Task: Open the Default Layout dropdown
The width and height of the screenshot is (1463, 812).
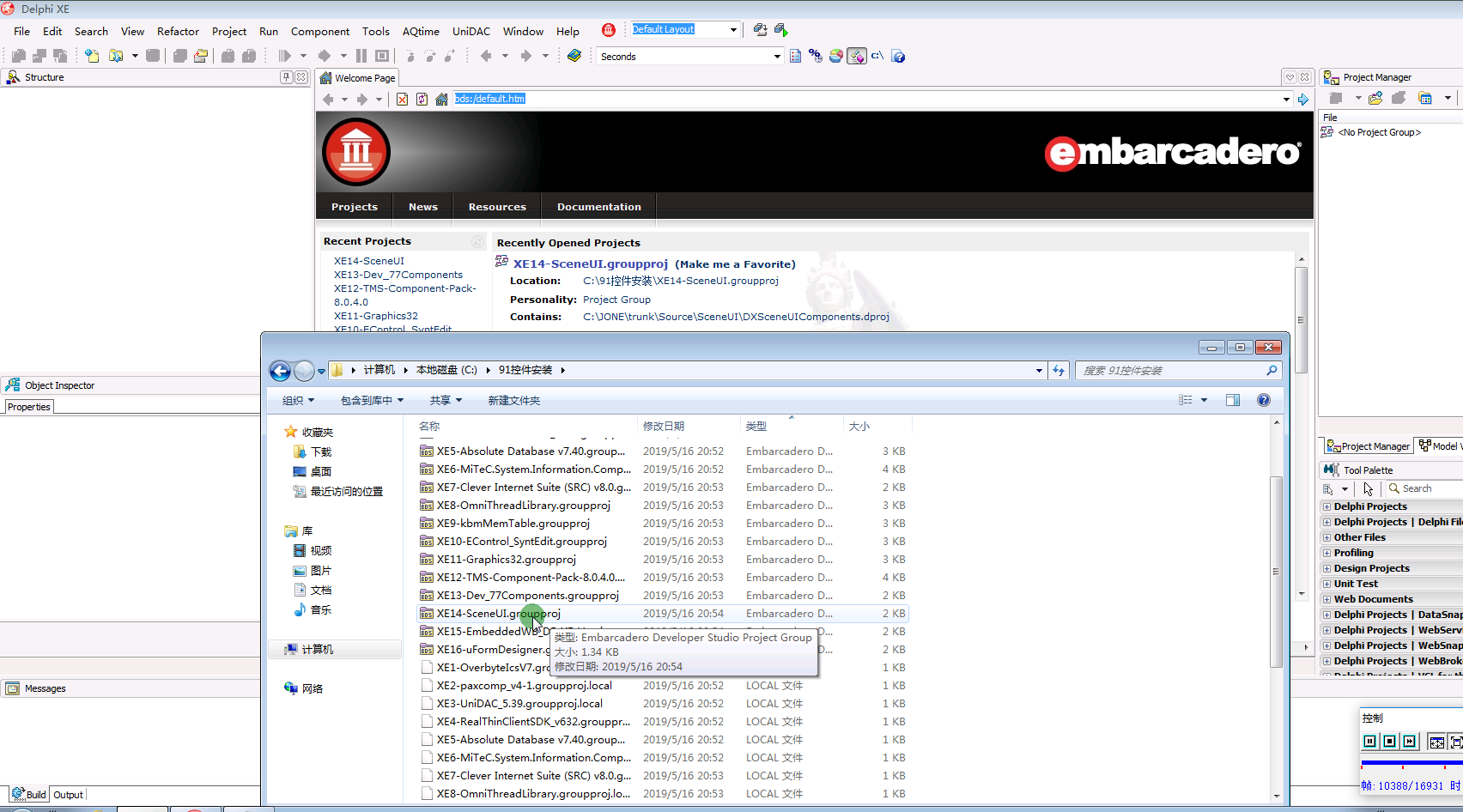Action: pyautogui.click(x=733, y=30)
